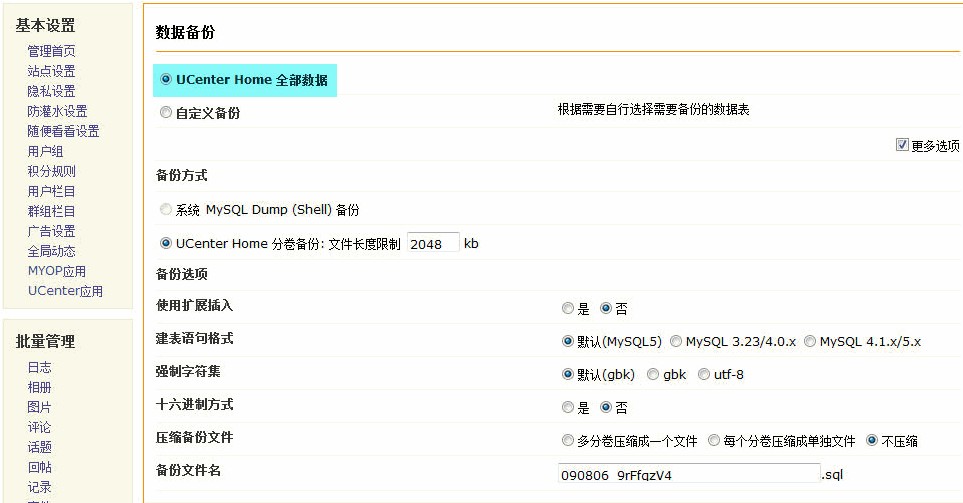Click the 文件长度限制 2048 input field
The image size is (963, 503).
(433, 243)
